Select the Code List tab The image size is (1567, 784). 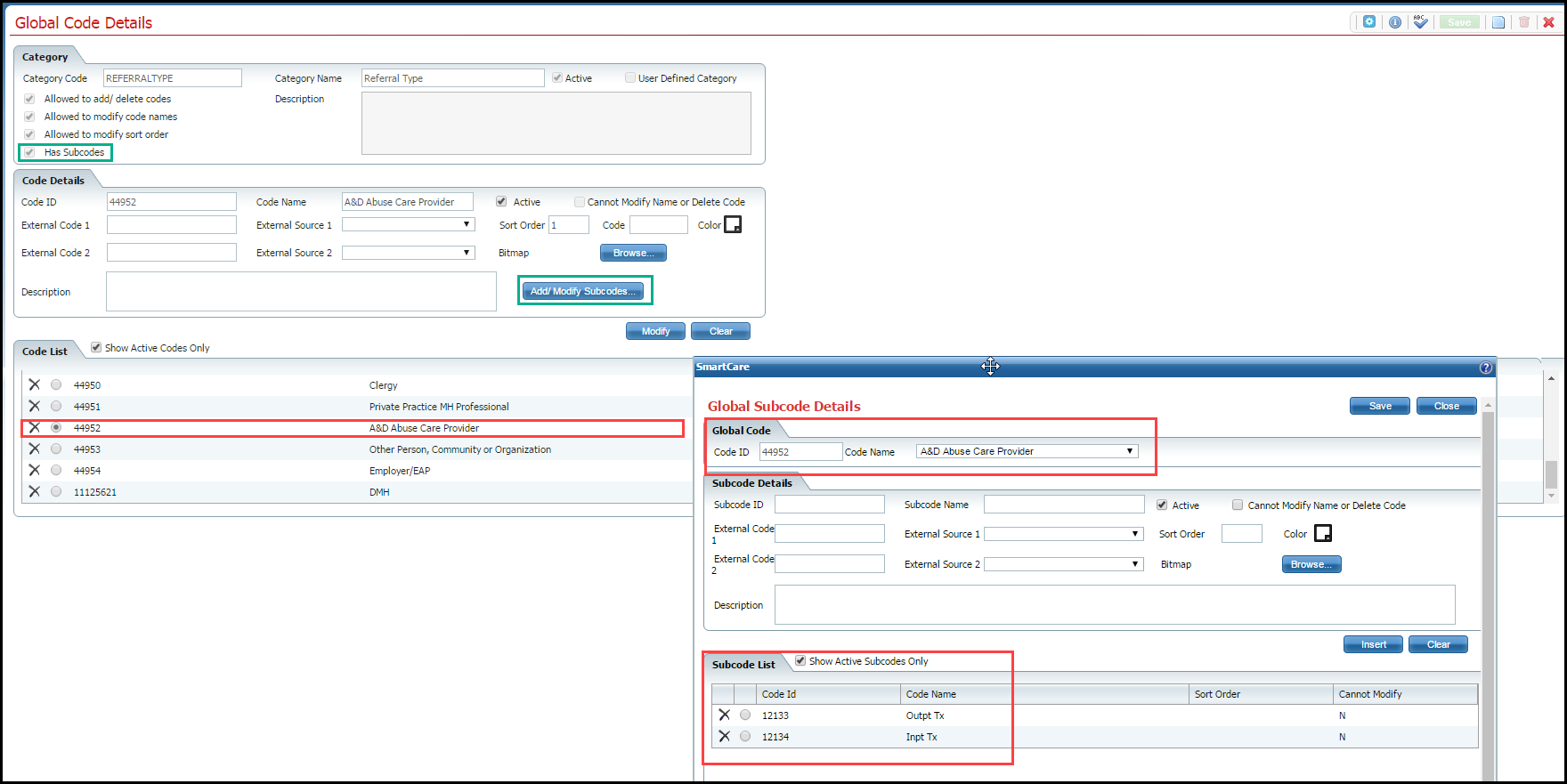pyautogui.click(x=45, y=352)
